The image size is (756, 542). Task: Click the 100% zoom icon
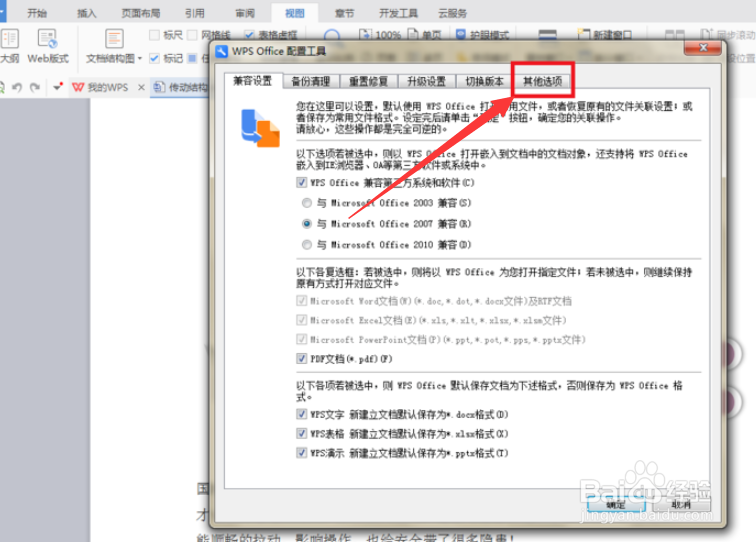(365, 34)
